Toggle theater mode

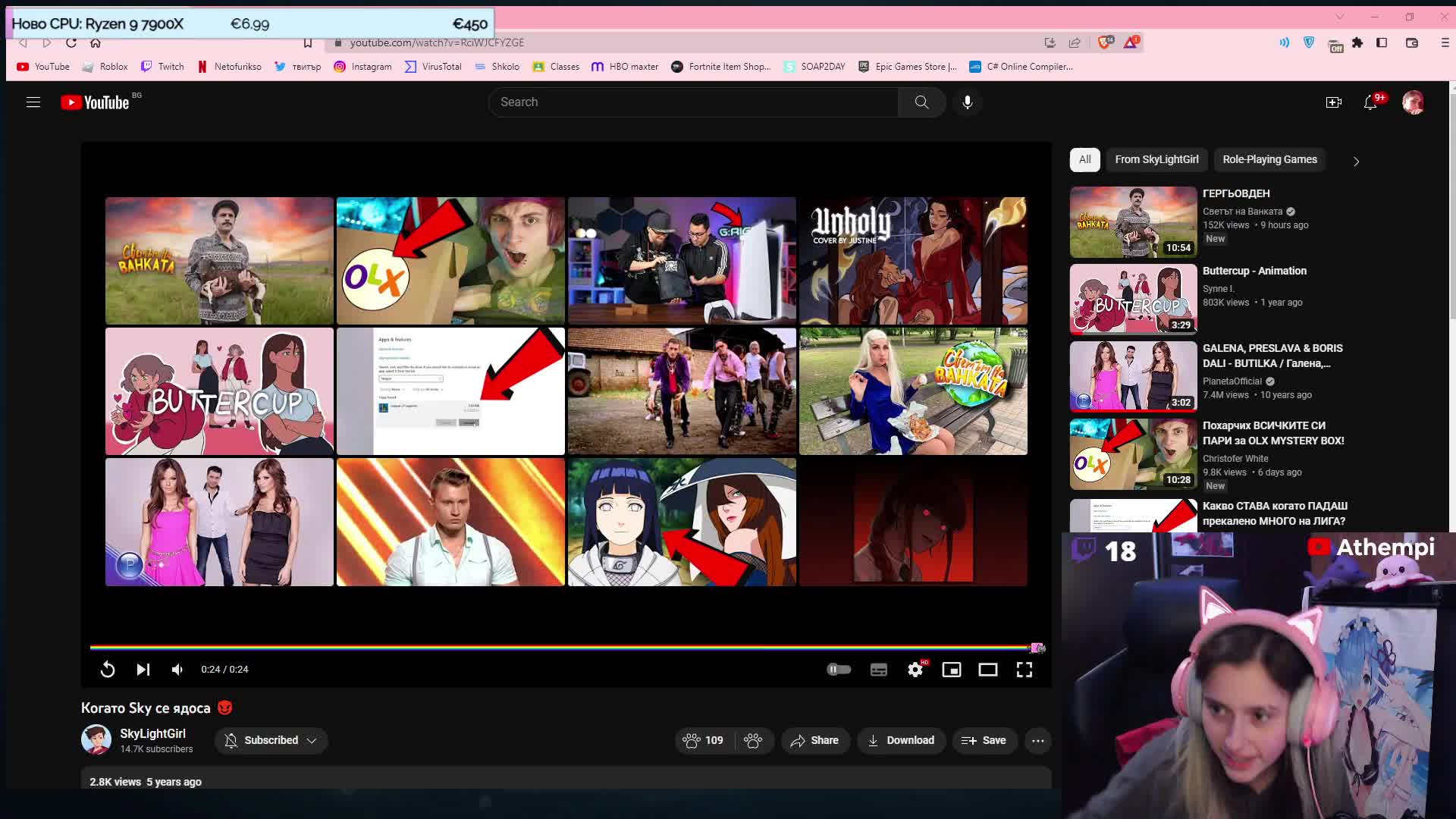(x=988, y=670)
